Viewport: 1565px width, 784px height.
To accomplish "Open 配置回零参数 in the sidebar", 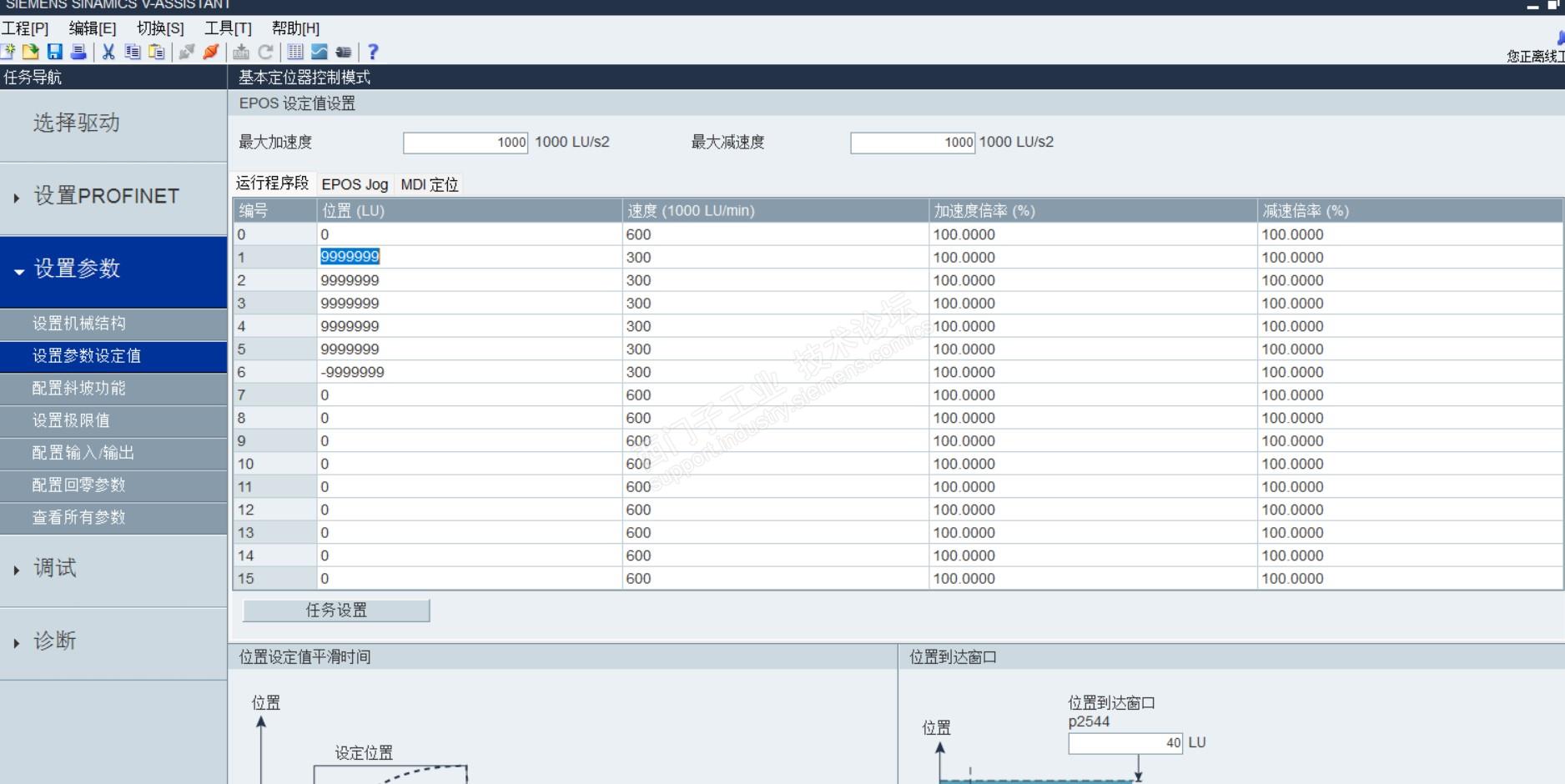I will [x=113, y=485].
